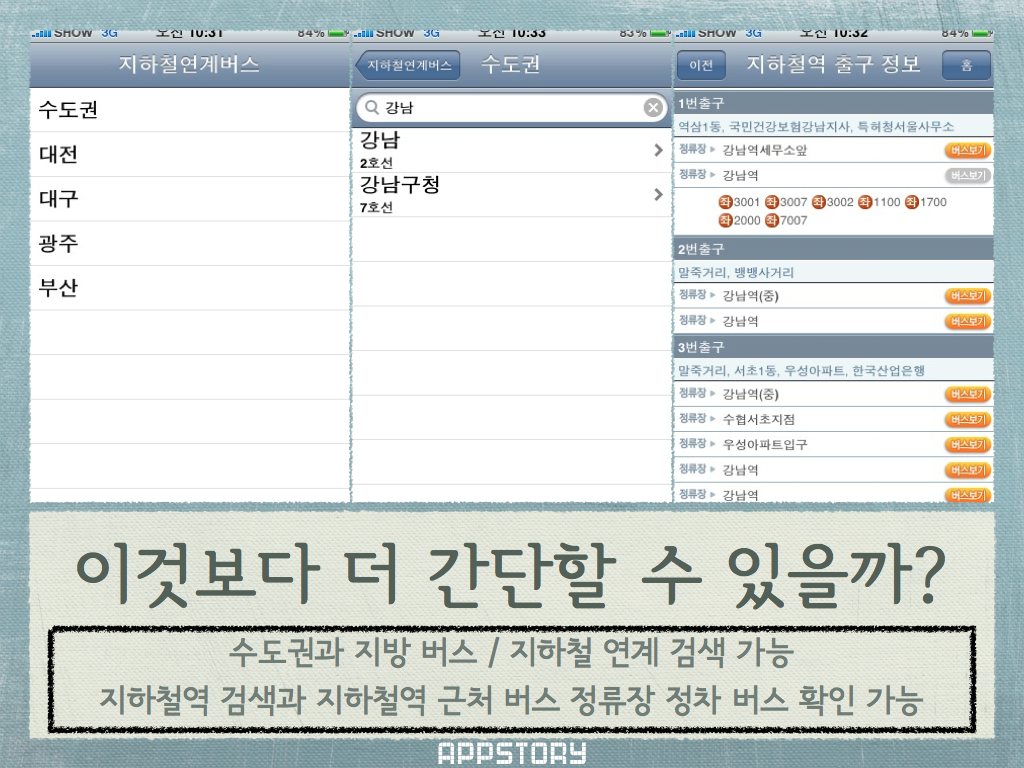
Task: Tap the 좌 badge for bus 3001
Action: coord(725,202)
